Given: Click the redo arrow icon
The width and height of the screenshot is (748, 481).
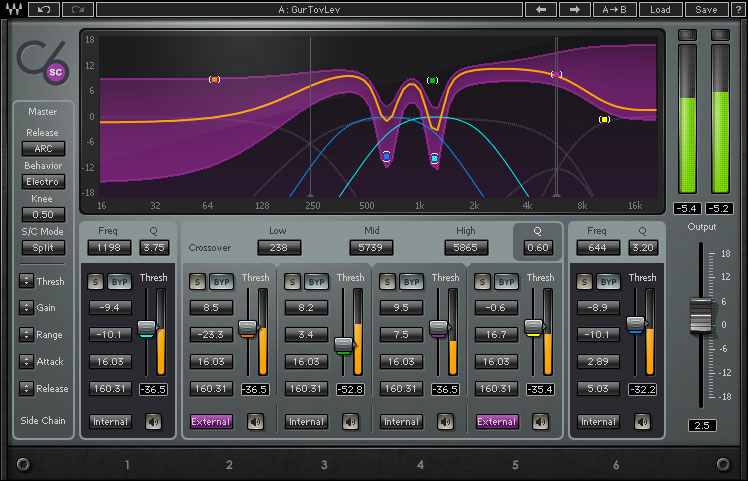Looking at the screenshot, I should 80,10.
